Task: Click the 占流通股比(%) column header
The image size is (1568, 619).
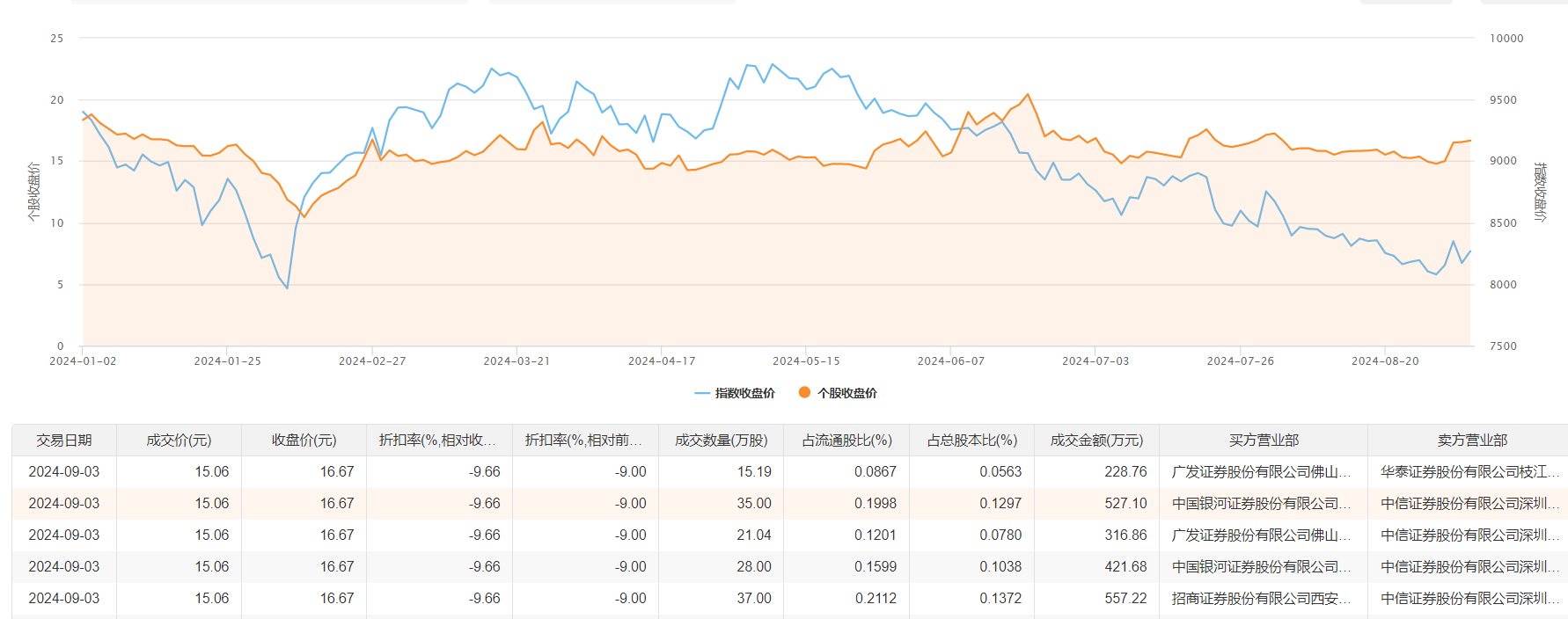Action: click(846, 440)
